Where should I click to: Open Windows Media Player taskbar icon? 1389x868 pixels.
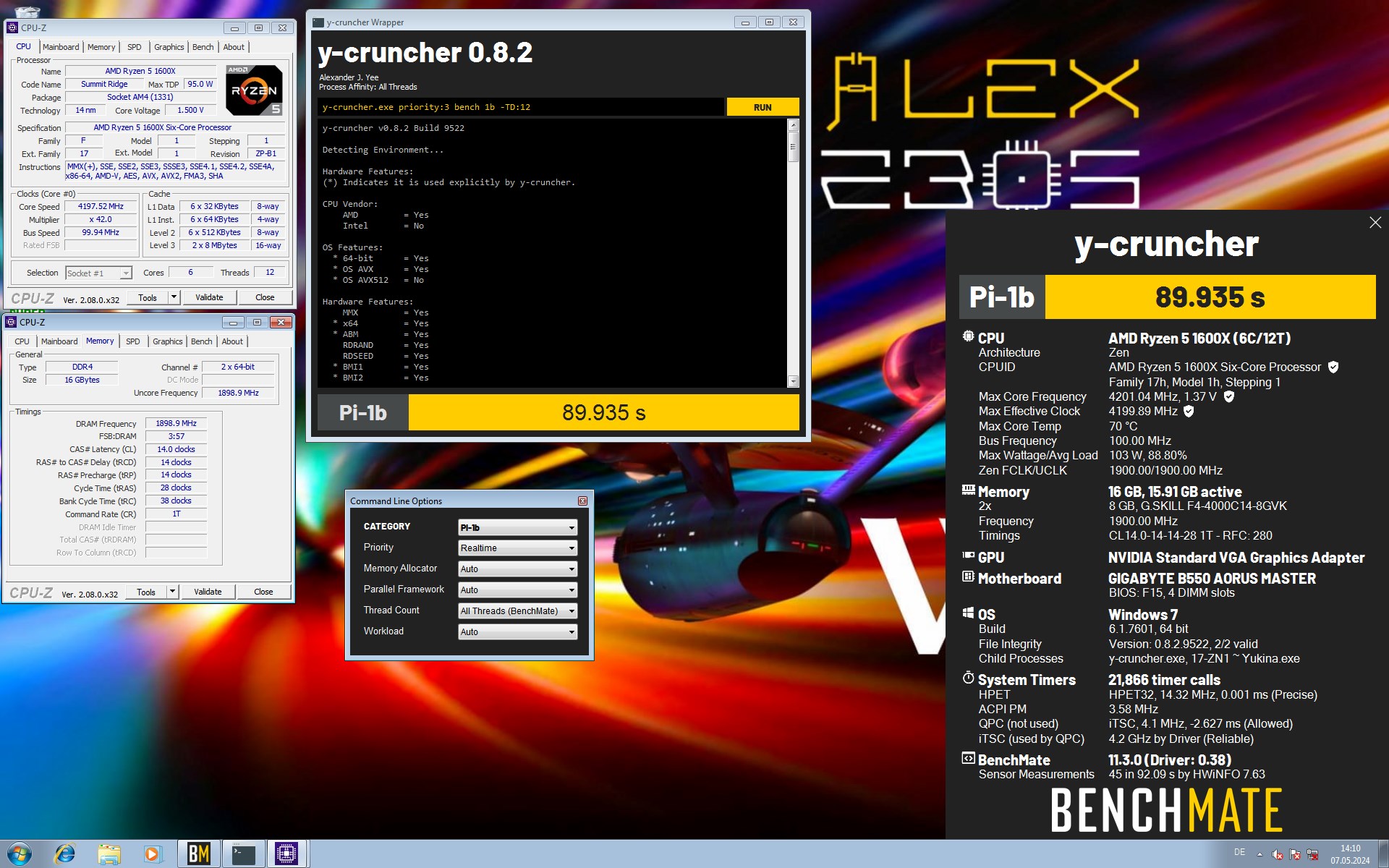[x=153, y=854]
